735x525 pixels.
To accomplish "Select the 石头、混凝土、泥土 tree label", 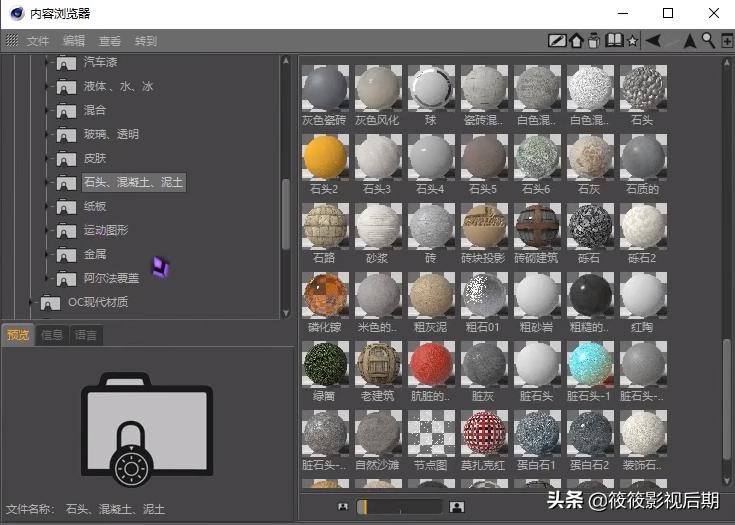I will tap(134, 182).
